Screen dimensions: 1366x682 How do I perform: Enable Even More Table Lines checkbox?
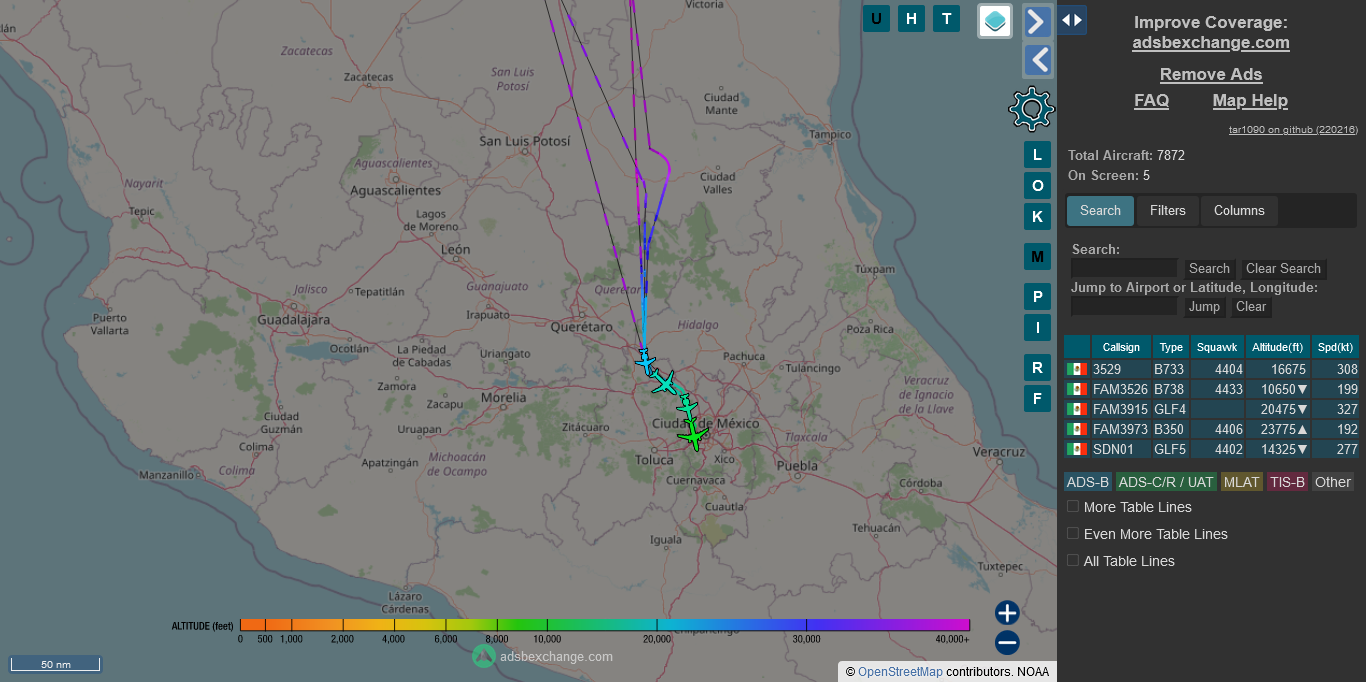coord(1073,534)
